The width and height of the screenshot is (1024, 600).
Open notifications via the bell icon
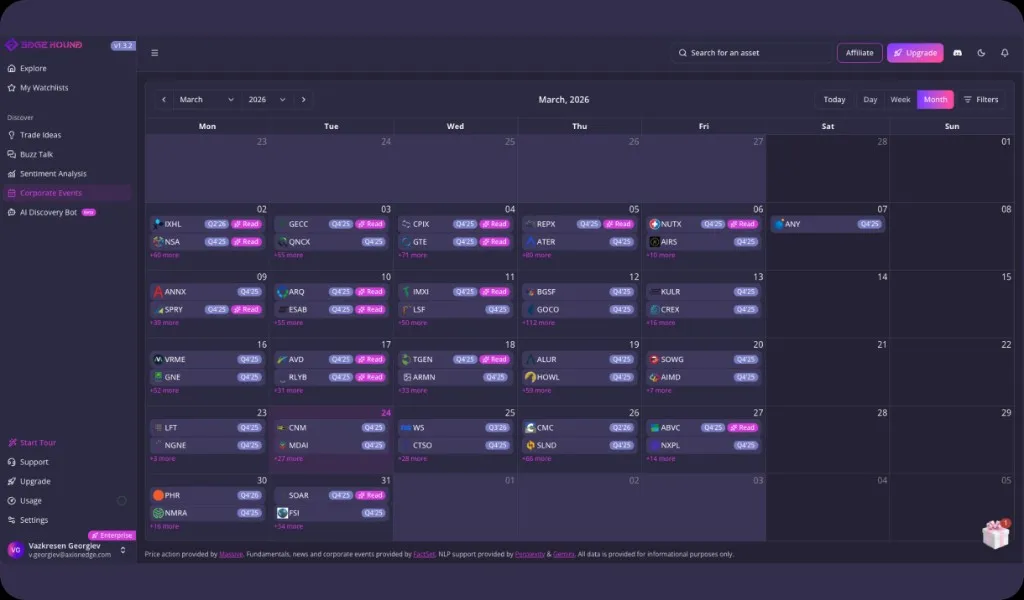[1005, 52]
